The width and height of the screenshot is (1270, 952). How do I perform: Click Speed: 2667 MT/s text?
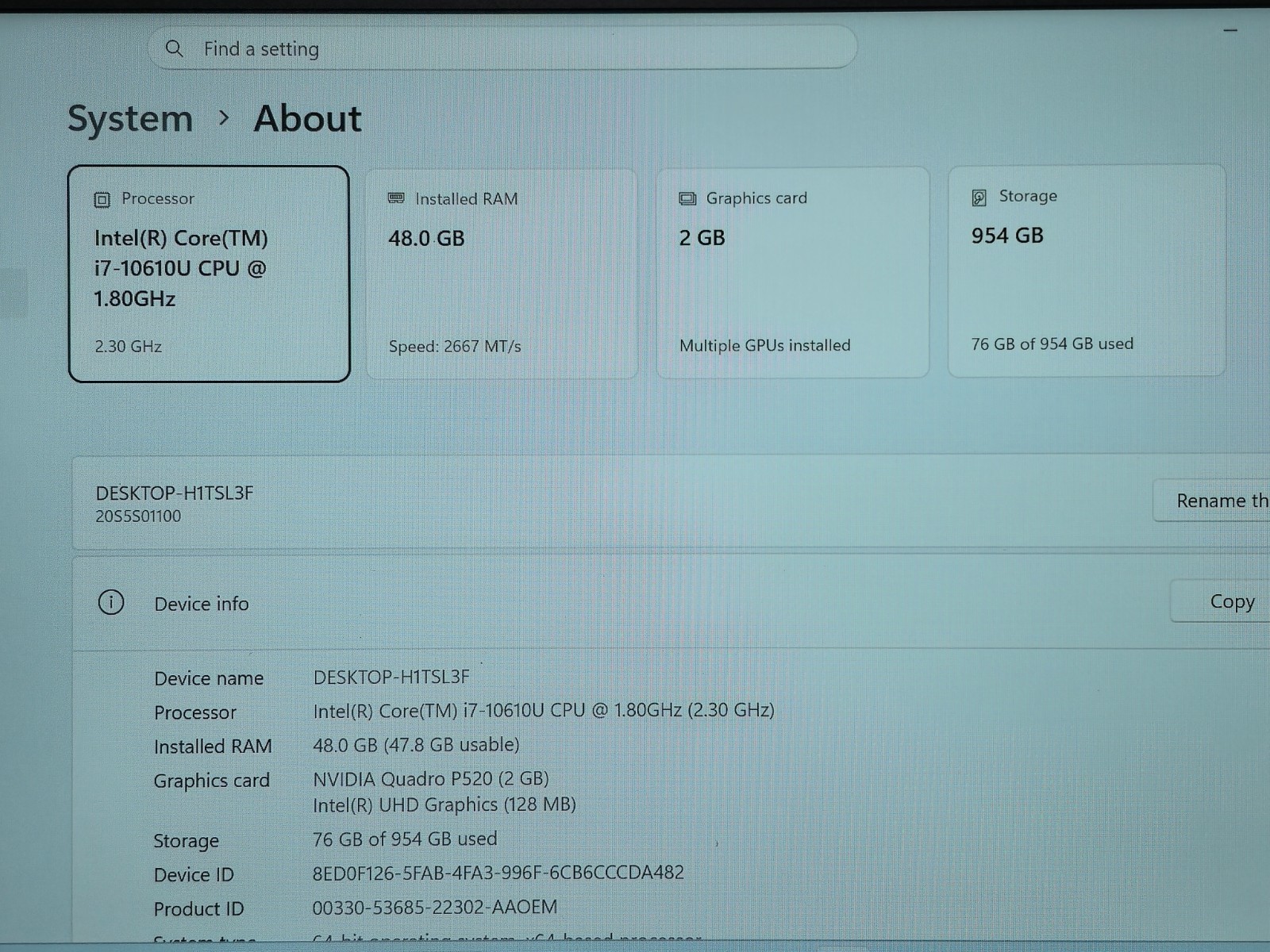455,347
